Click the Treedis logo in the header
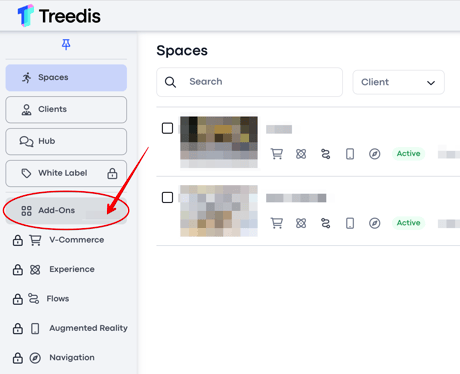 pos(59,16)
